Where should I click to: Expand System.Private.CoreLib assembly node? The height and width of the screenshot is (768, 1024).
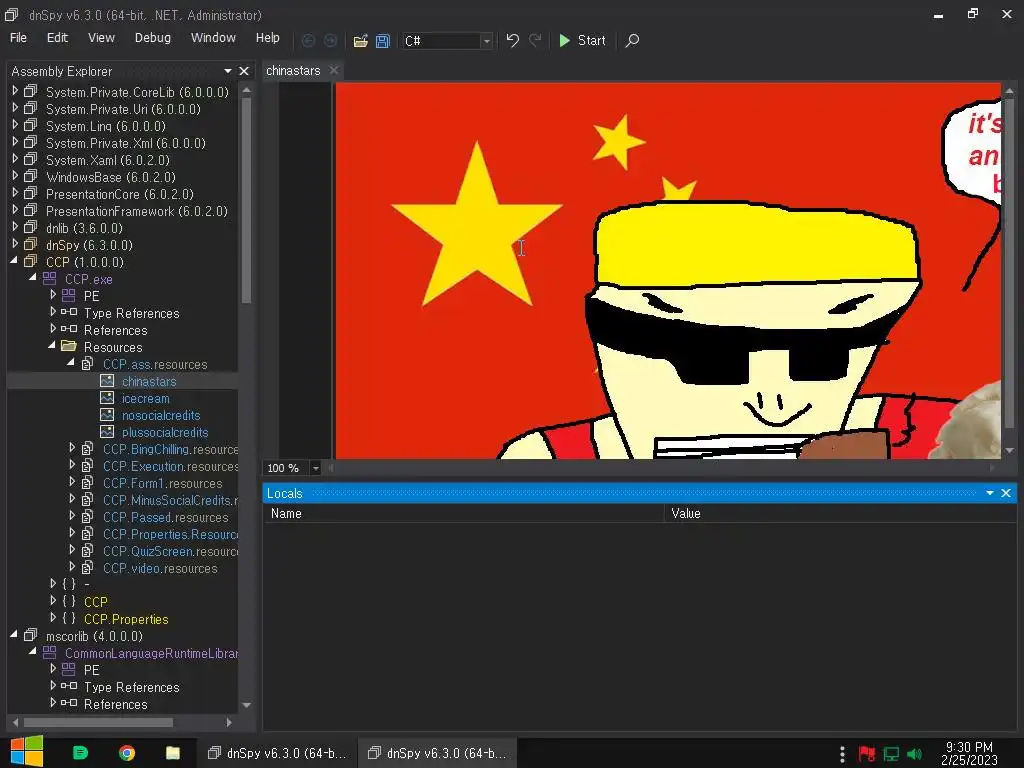pos(15,91)
